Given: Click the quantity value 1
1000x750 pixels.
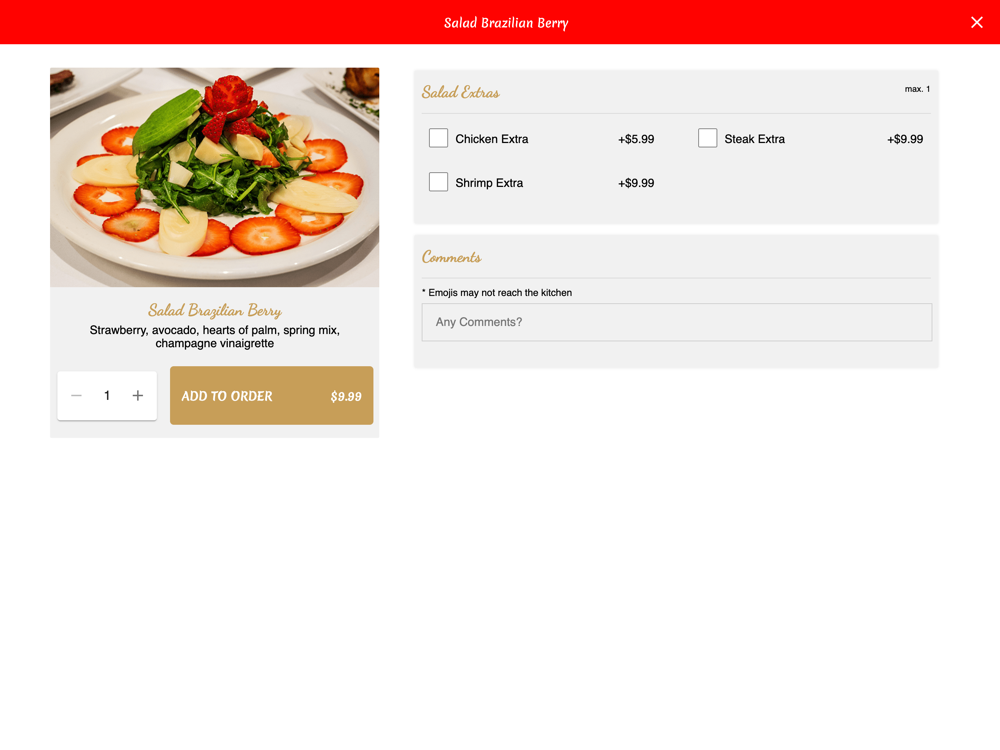Looking at the screenshot, I should [x=107, y=395].
